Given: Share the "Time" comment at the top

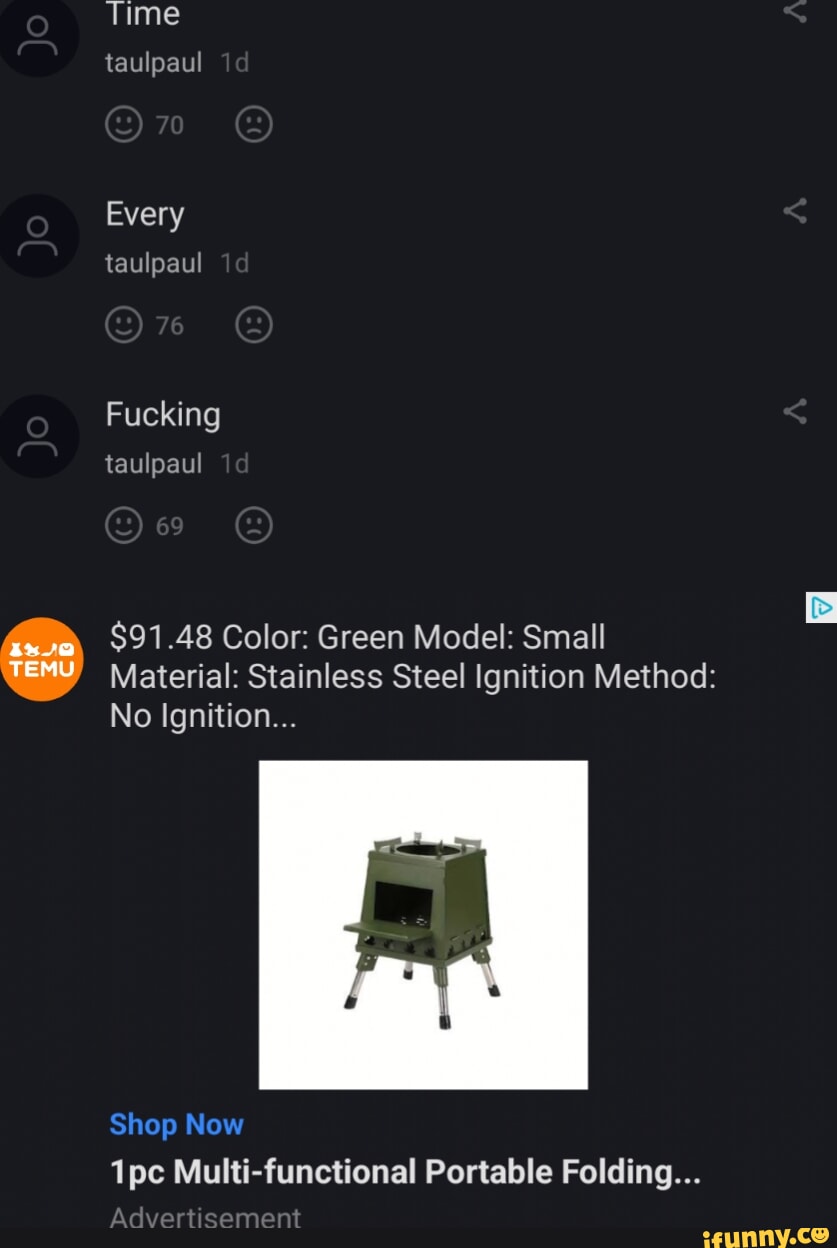Looking at the screenshot, I should [795, 12].
